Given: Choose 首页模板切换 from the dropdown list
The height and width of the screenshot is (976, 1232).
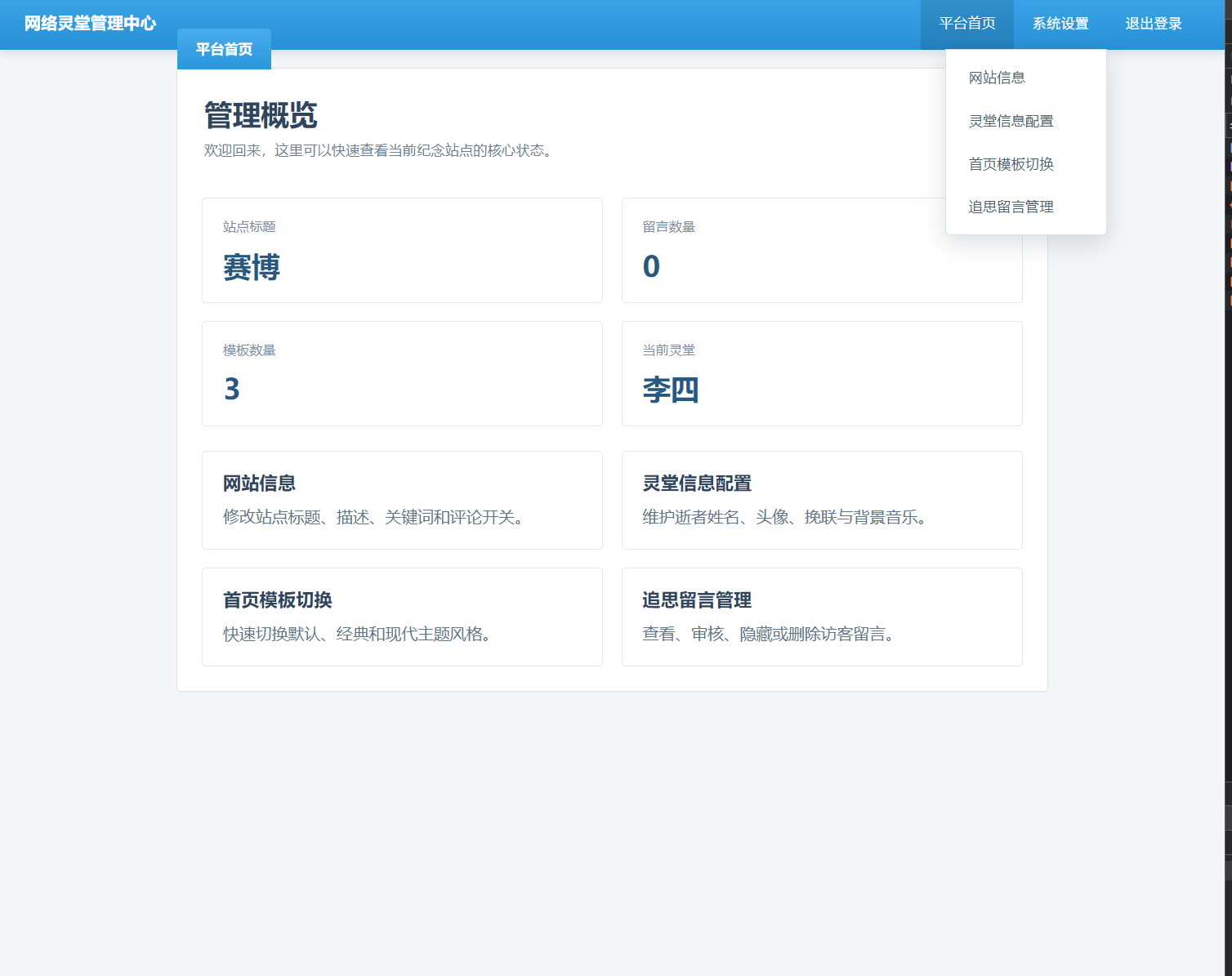Looking at the screenshot, I should pos(1011,164).
